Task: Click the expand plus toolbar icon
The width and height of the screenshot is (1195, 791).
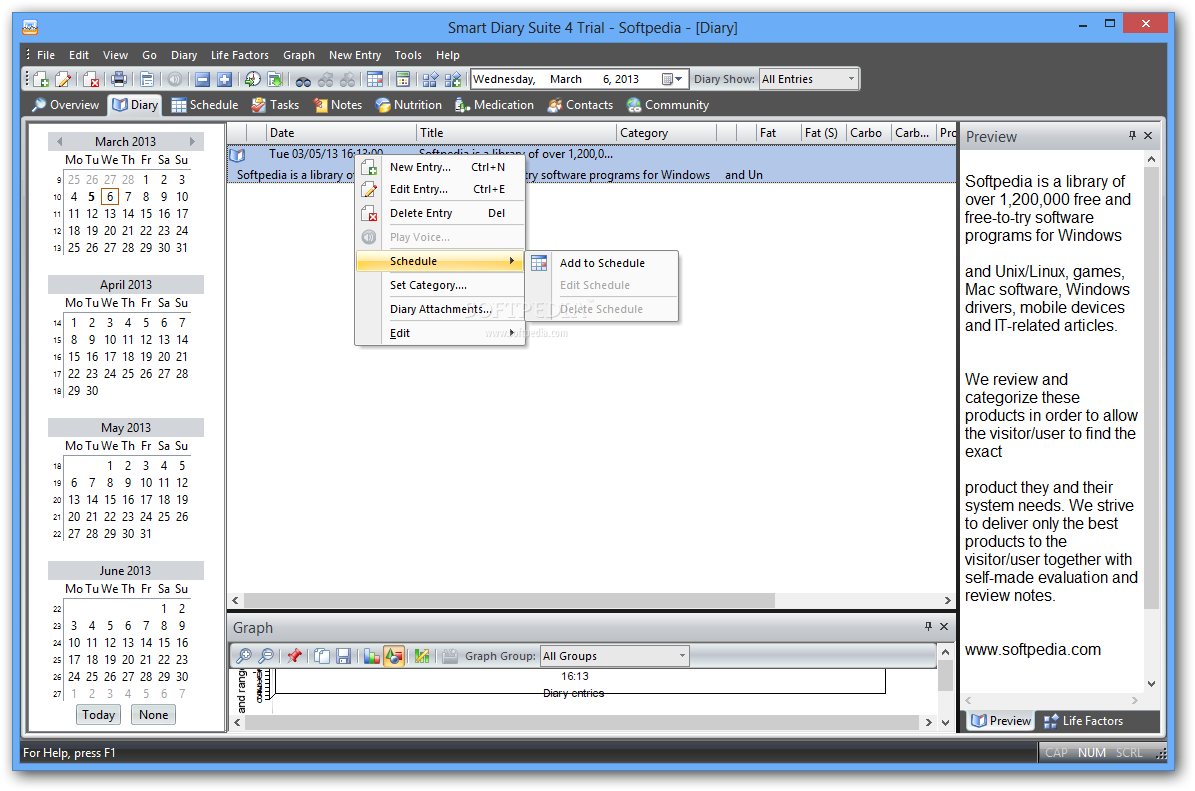Action: point(225,79)
